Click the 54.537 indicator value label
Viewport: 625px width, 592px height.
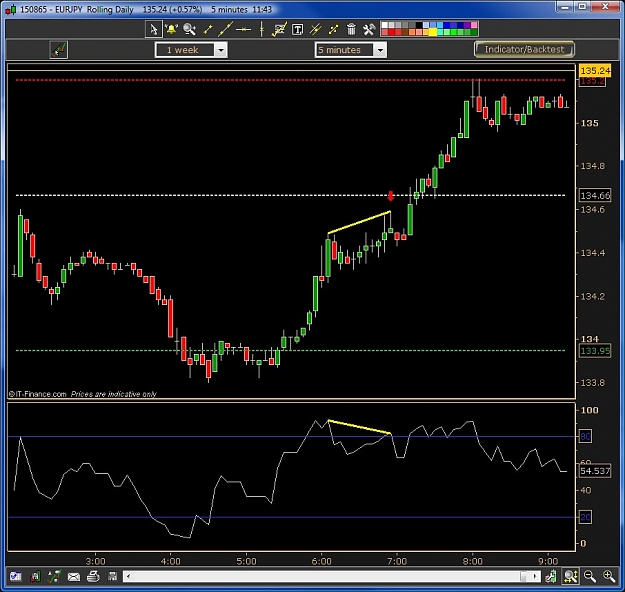595,471
